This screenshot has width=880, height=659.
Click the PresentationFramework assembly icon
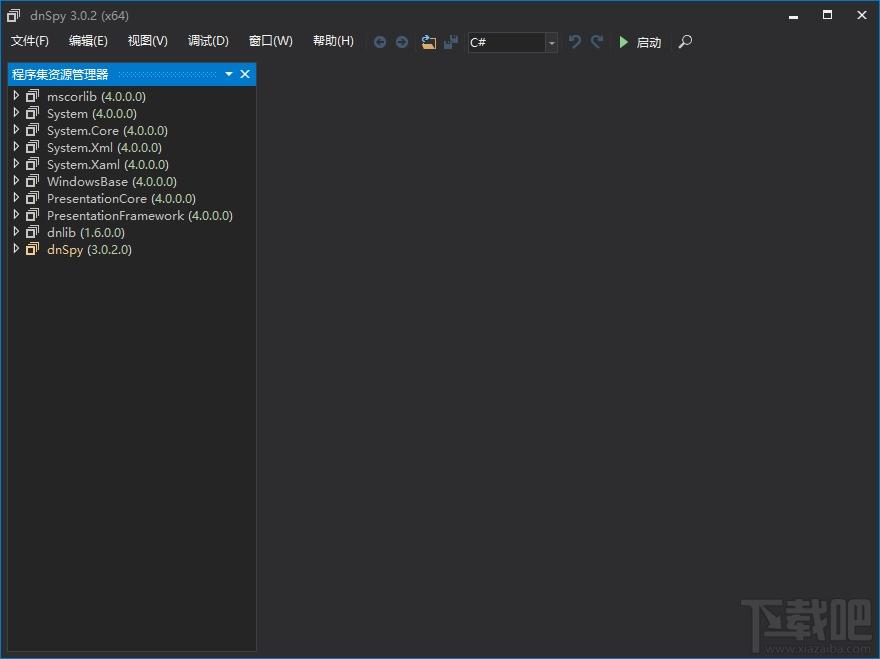coord(33,215)
